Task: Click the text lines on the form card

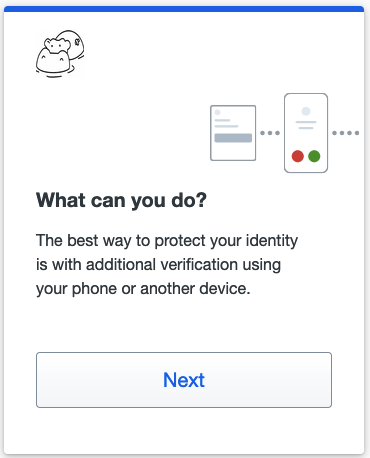Action: coord(226,123)
